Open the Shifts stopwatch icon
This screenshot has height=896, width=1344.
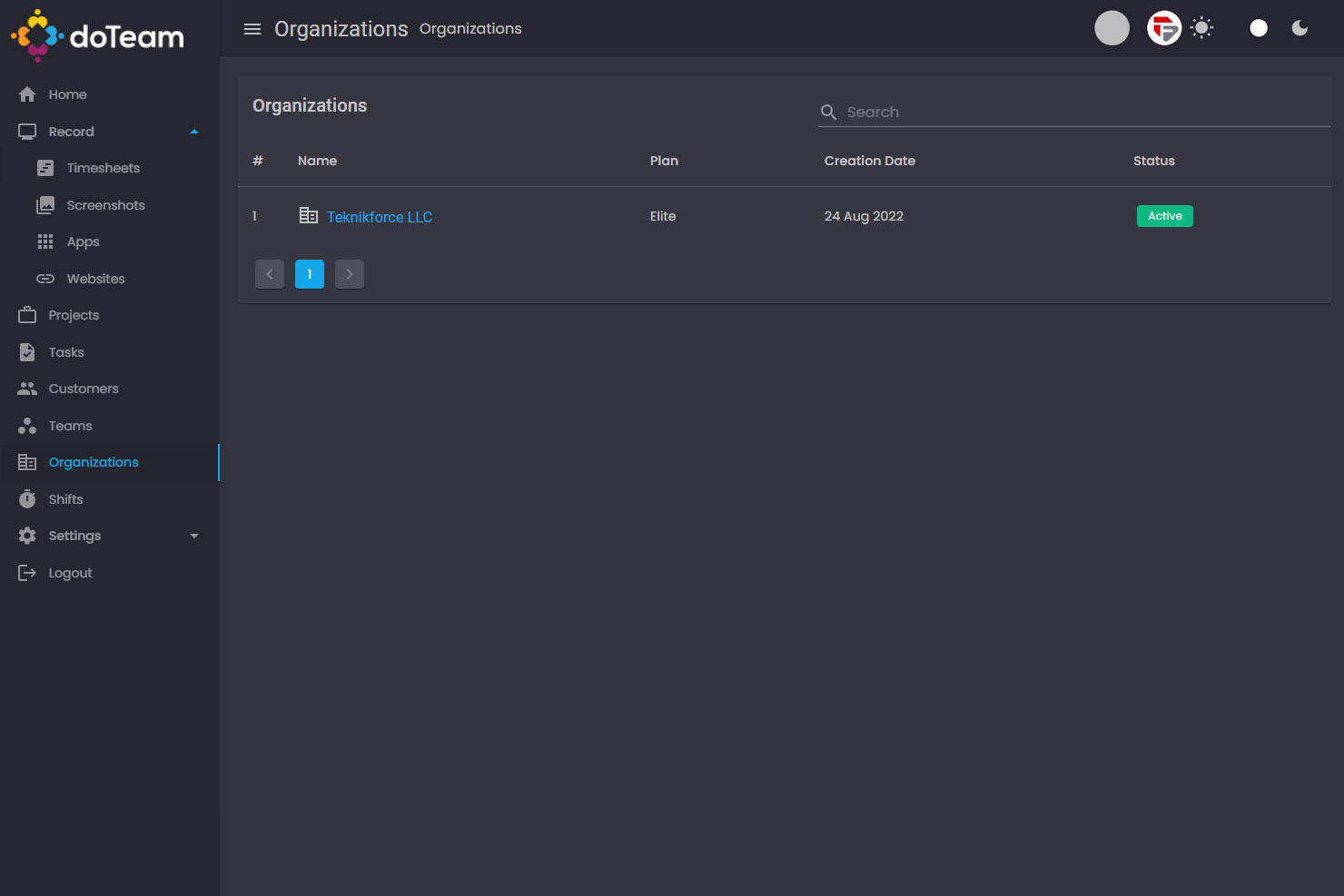pyautogui.click(x=27, y=498)
